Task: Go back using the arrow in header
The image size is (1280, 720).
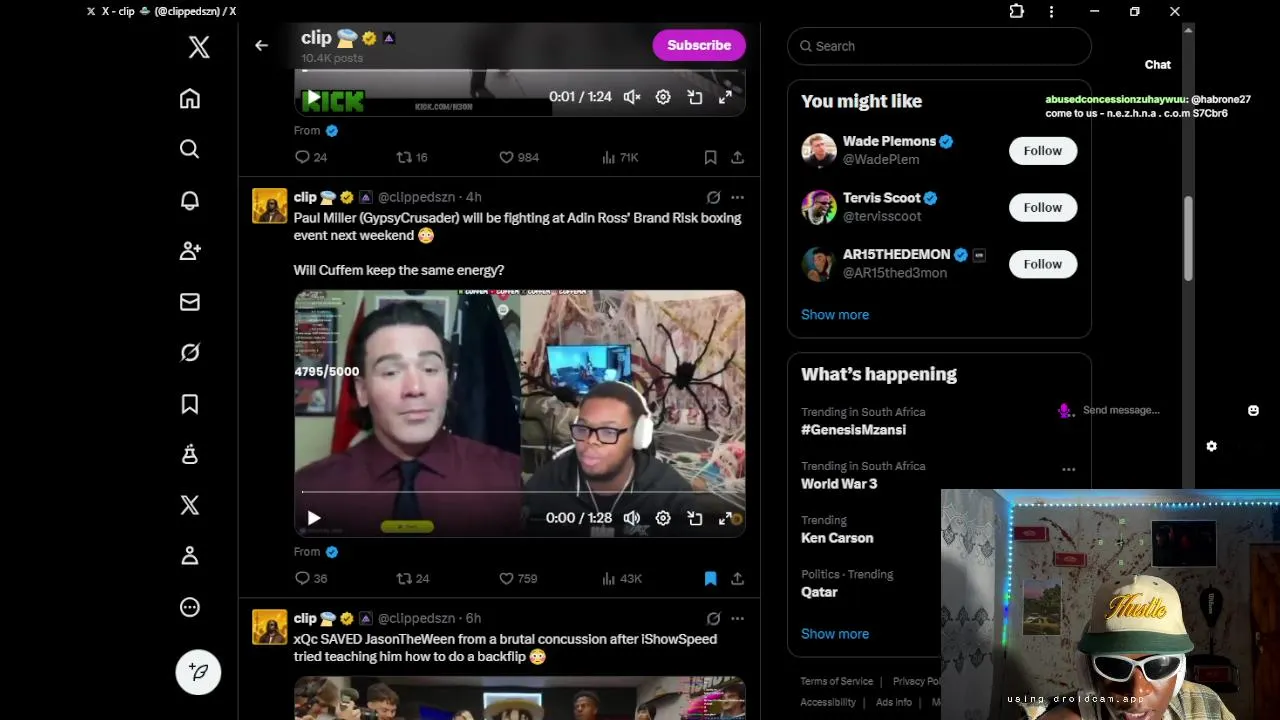Action: 261,45
